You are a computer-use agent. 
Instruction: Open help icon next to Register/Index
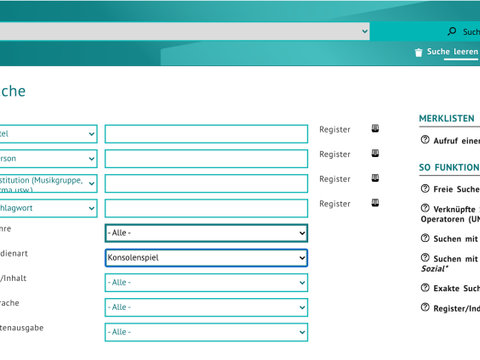(x=425, y=307)
